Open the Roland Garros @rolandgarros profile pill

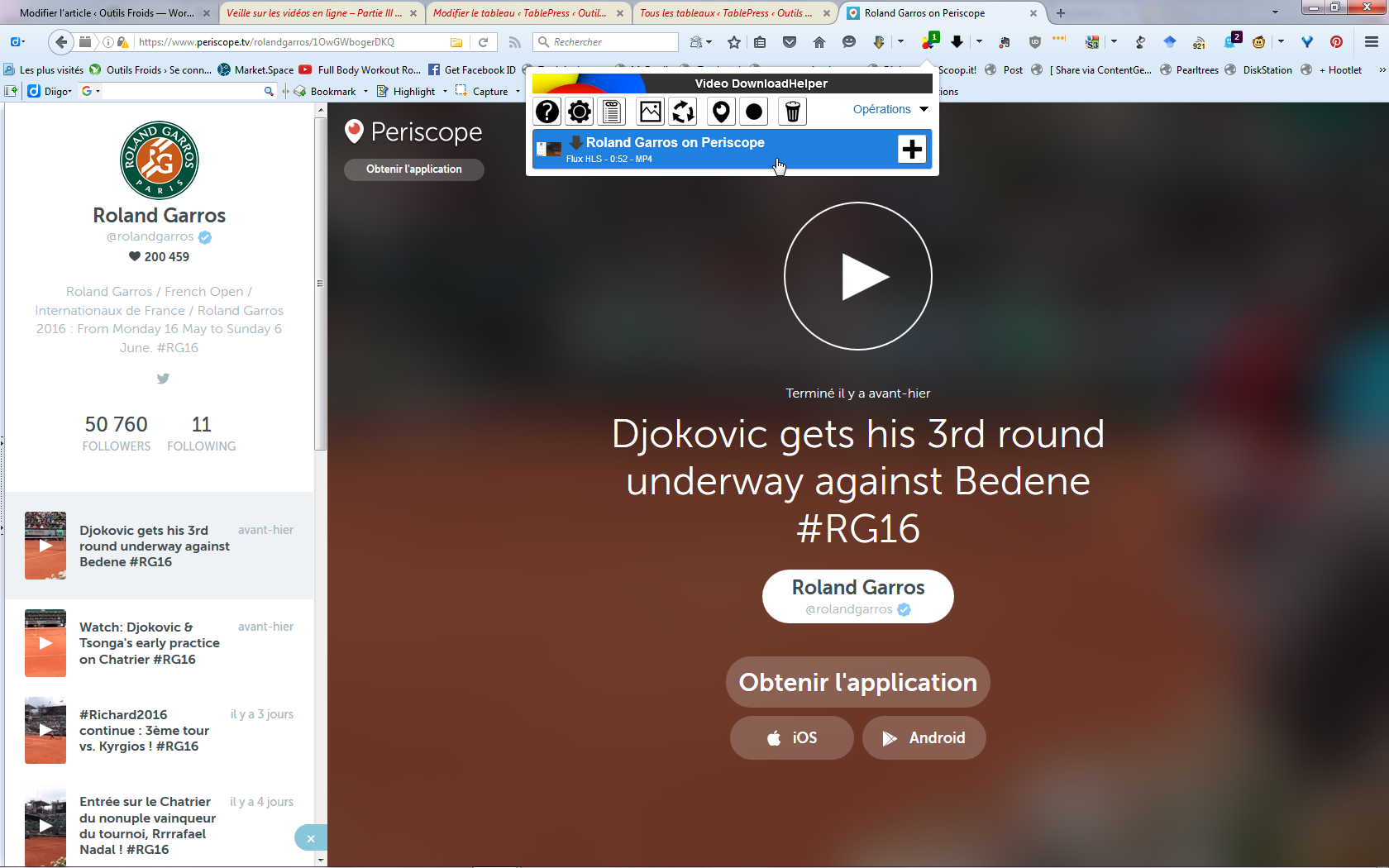pyautogui.click(x=858, y=596)
